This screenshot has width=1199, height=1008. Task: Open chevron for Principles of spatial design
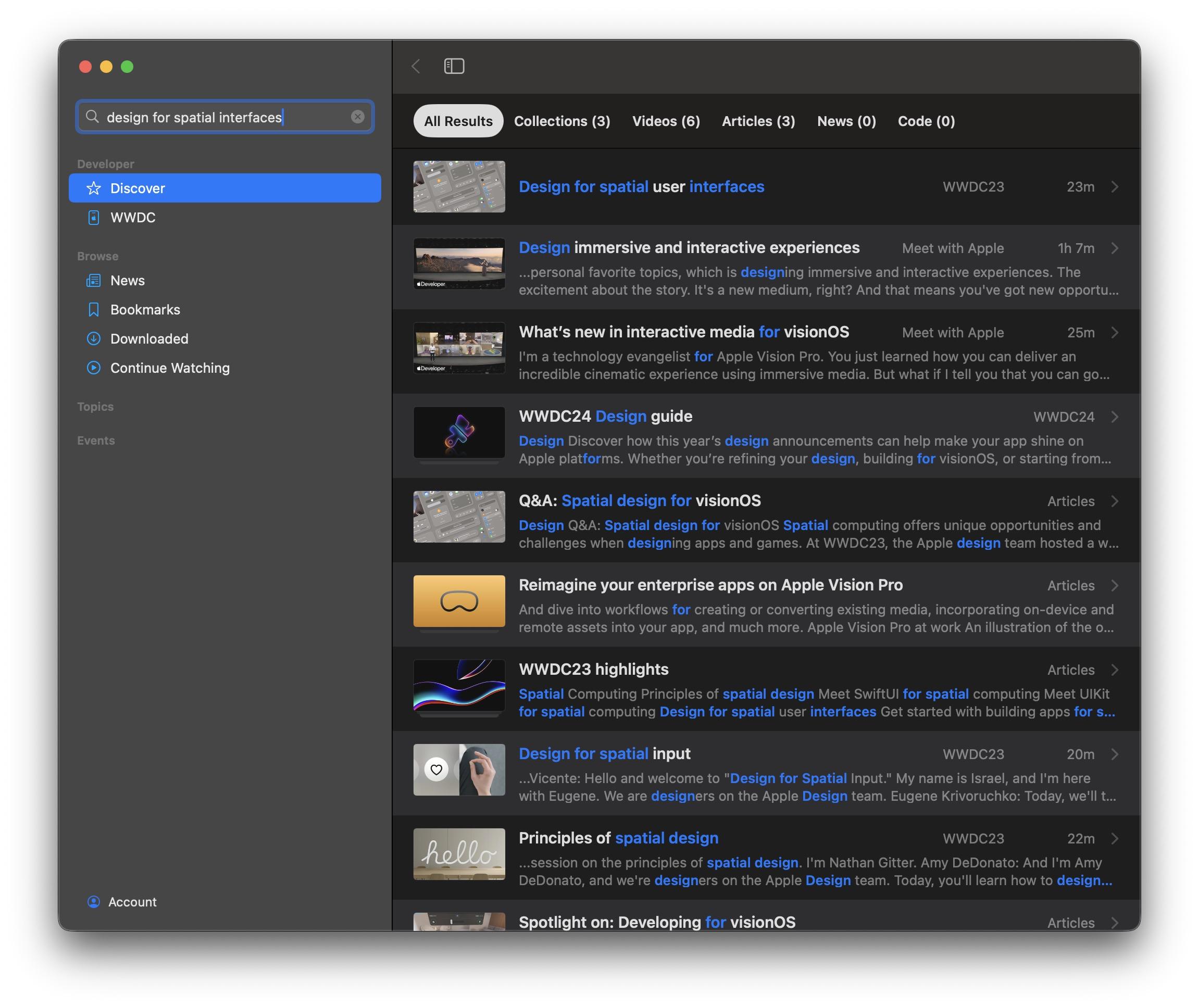pyautogui.click(x=1115, y=838)
